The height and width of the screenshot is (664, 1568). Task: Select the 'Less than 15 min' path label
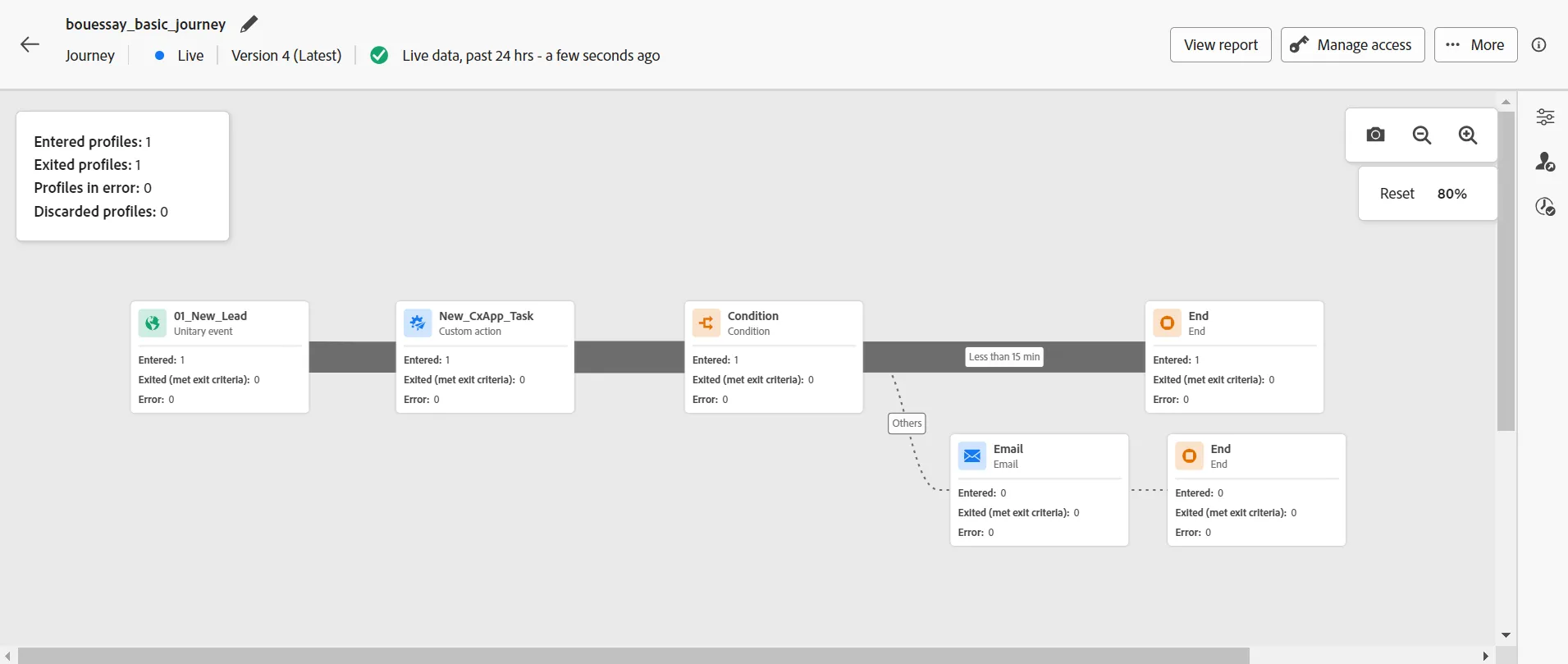(1004, 357)
